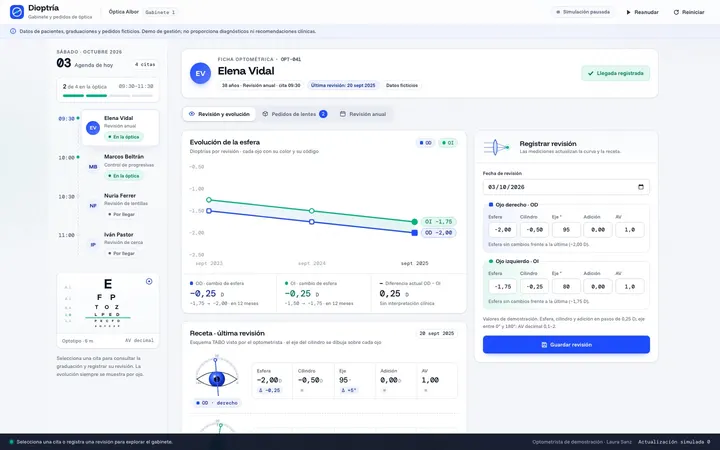Image resolution: width=720 pixels, height=450 pixels.
Task: Click the lens illustration in Registrar revisión
Action: pos(497,147)
